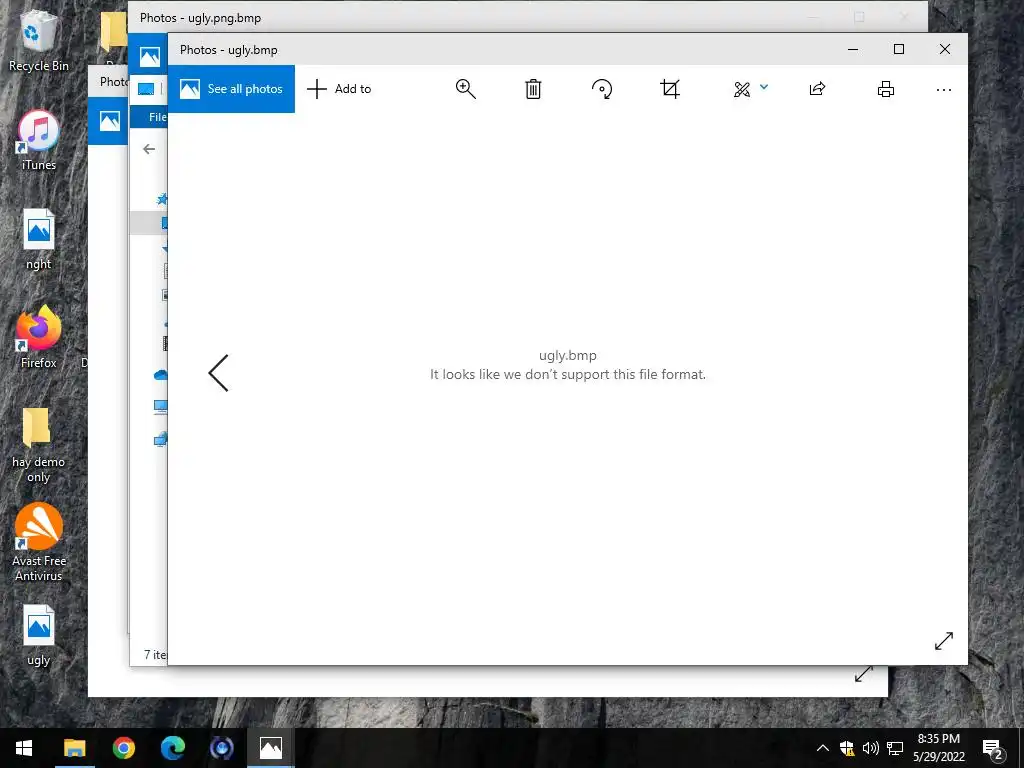Open the Windows Start menu

[x=24, y=748]
